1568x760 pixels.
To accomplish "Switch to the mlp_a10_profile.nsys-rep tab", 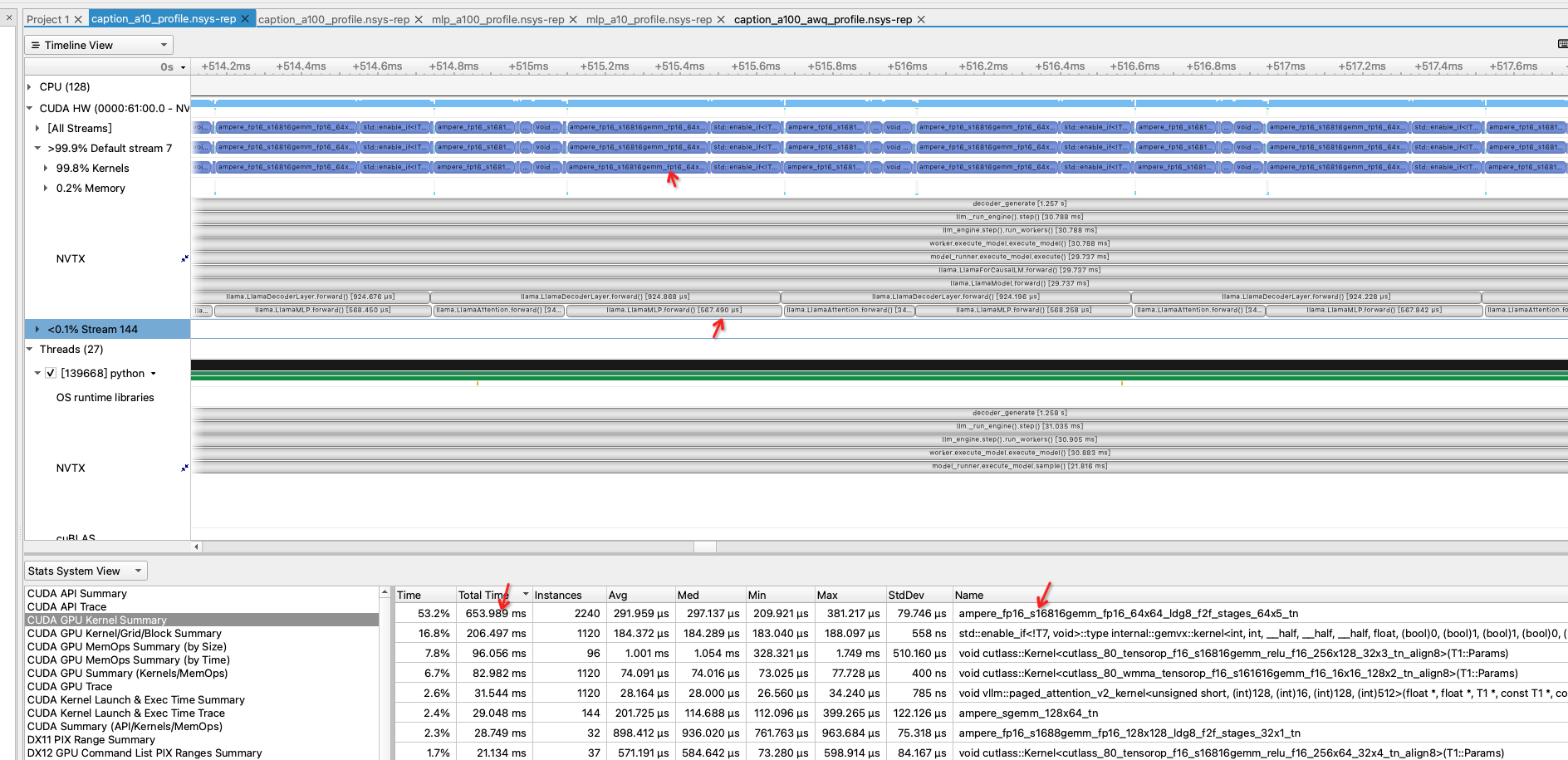I will [648, 19].
